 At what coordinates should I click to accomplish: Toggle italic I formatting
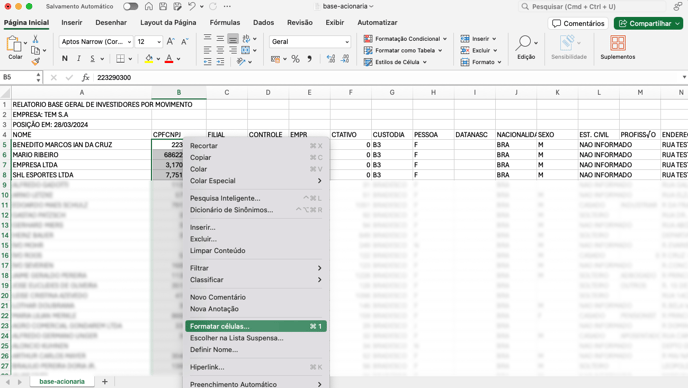(x=79, y=58)
